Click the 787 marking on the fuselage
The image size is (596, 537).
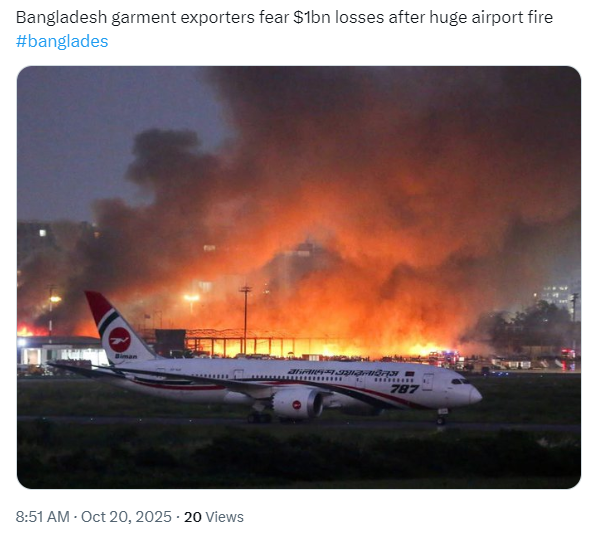[404, 389]
